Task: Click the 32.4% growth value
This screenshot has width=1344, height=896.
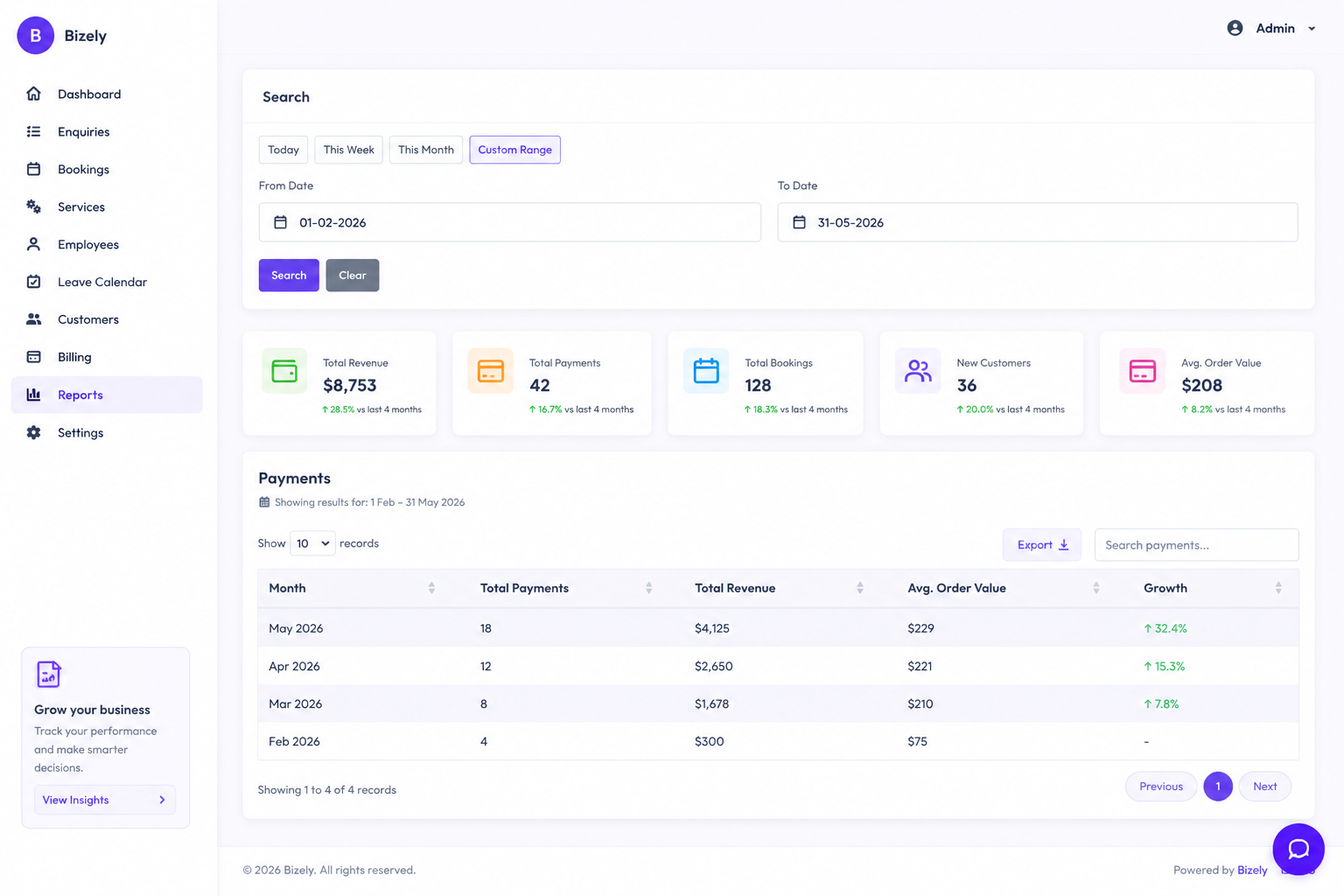Action: click(x=1165, y=628)
